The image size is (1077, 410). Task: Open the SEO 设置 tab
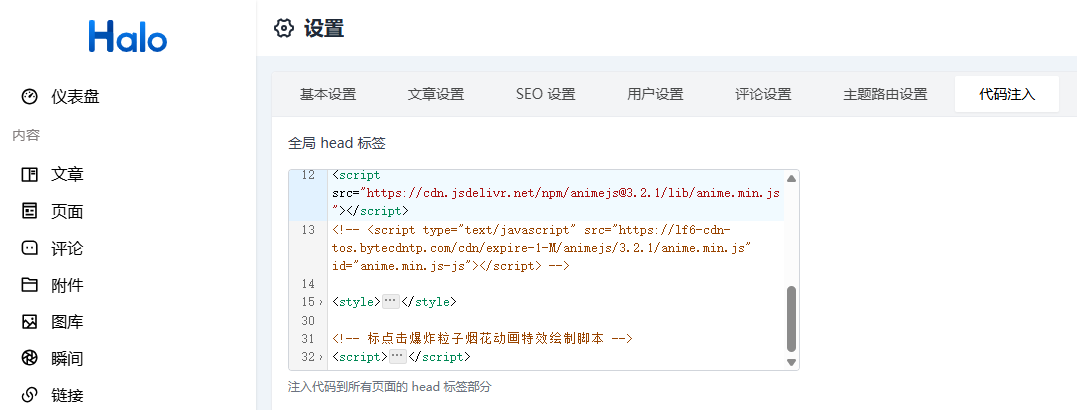(545, 95)
